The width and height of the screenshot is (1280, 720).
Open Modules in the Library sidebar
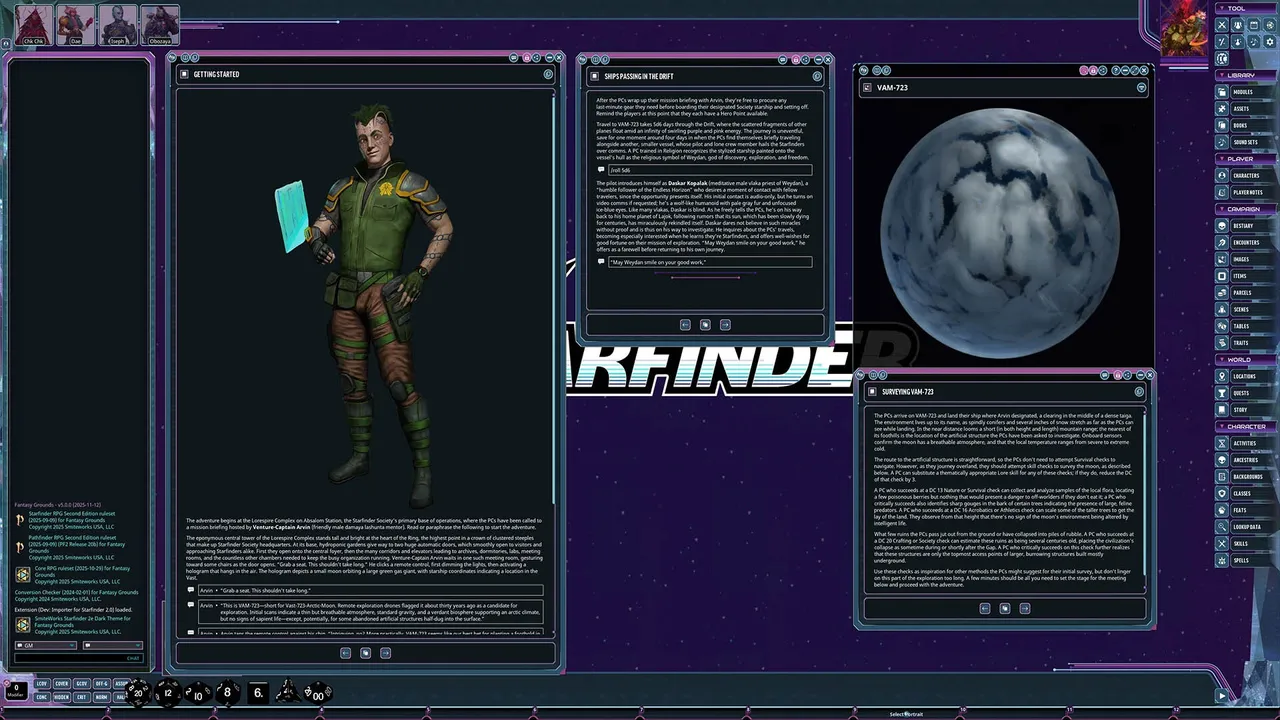(1246, 92)
